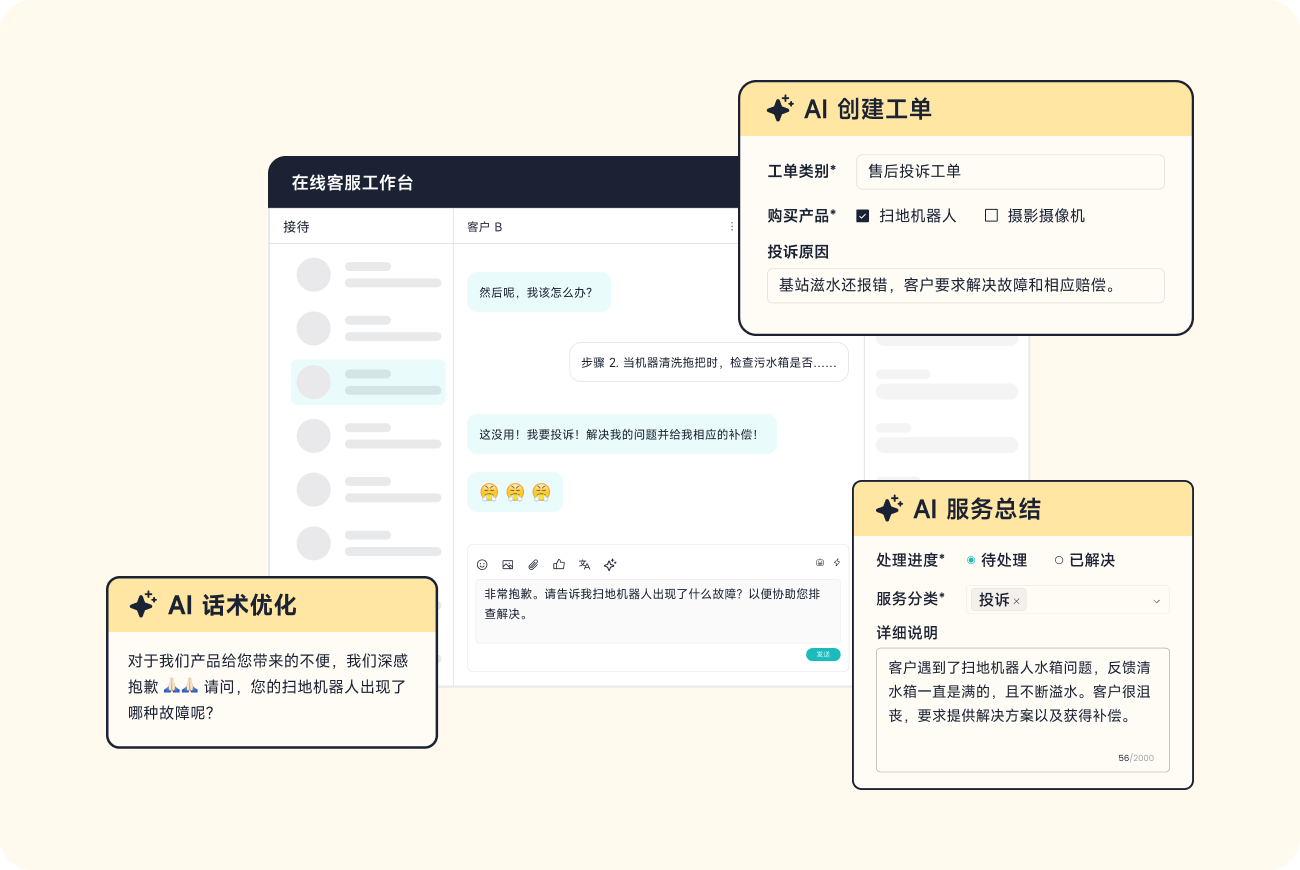Viewport: 1300px width, 870px height.
Task: Click the lightning quick-reply icon
Action: [837, 563]
